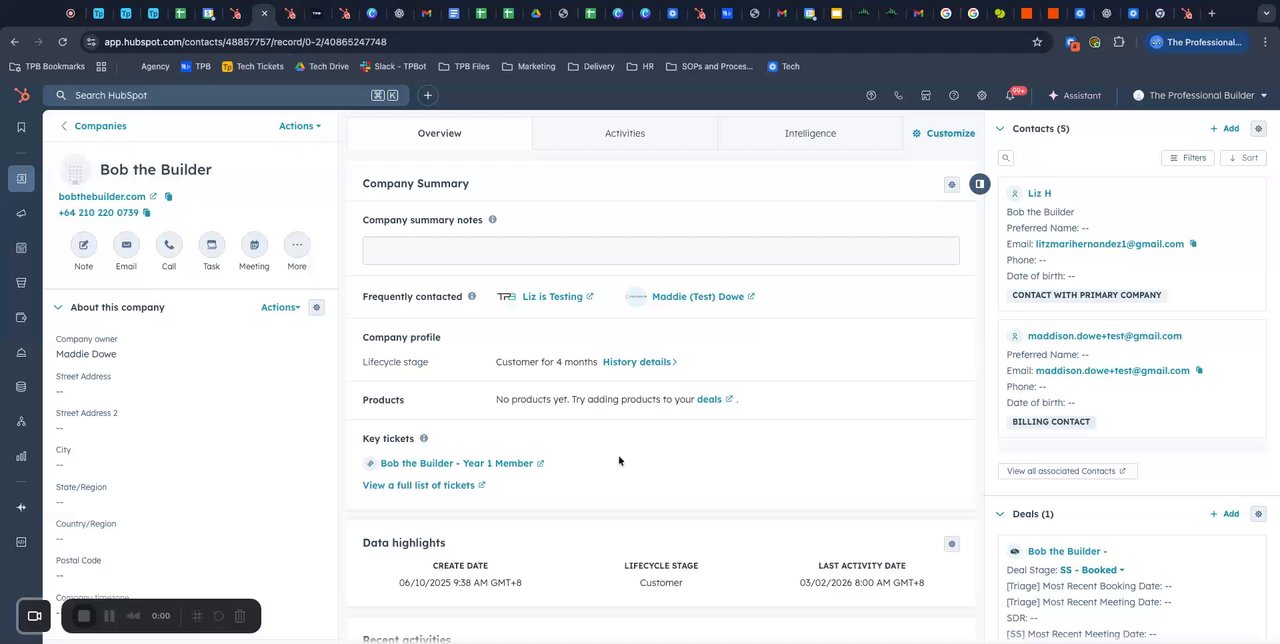
Task: Open The Professional Builder account menu
Action: pyautogui.click(x=1200, y=95)
